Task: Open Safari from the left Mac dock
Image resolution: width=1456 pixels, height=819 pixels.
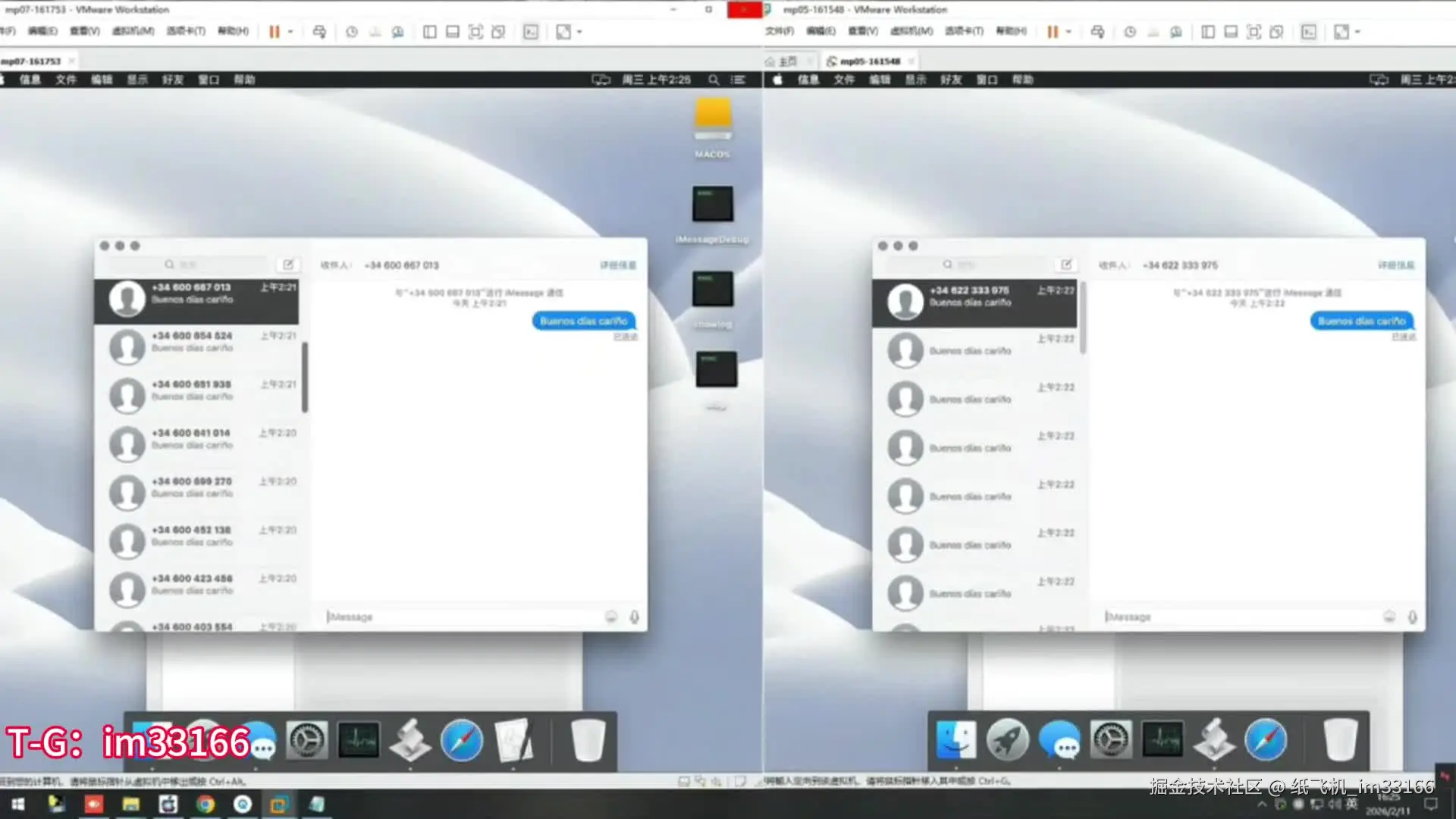Action: pos(461,741)
